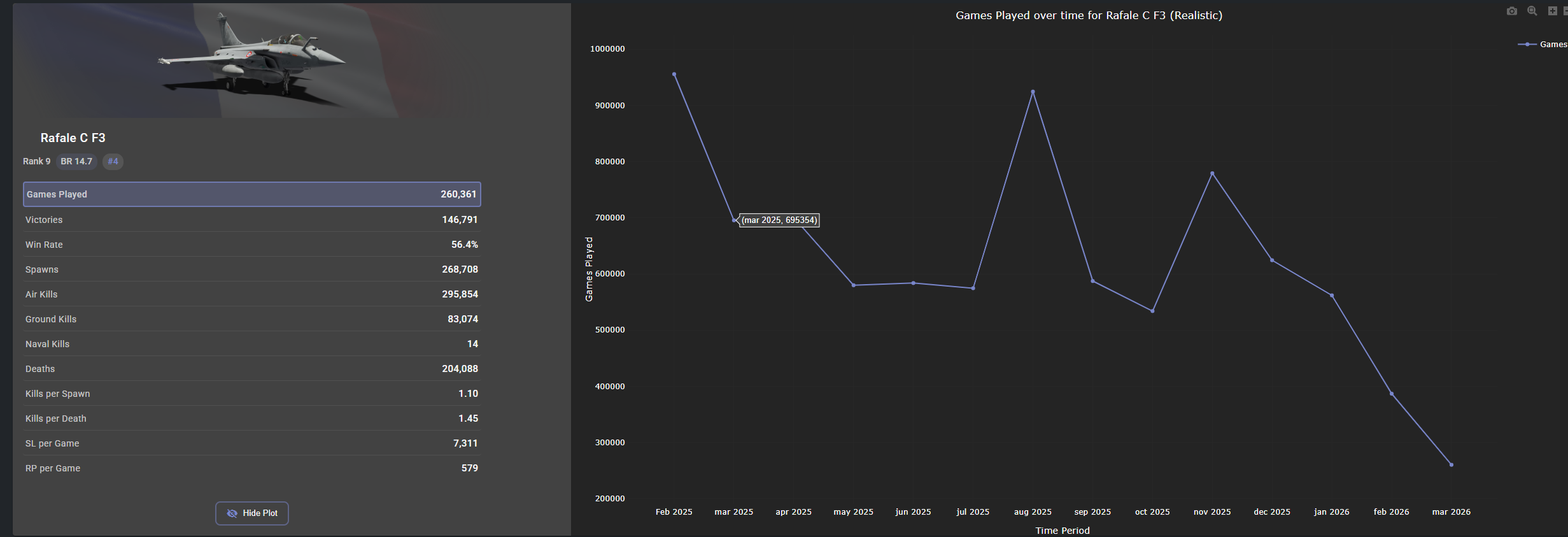Download plot as PNG via camera icon

(1512, 11)
